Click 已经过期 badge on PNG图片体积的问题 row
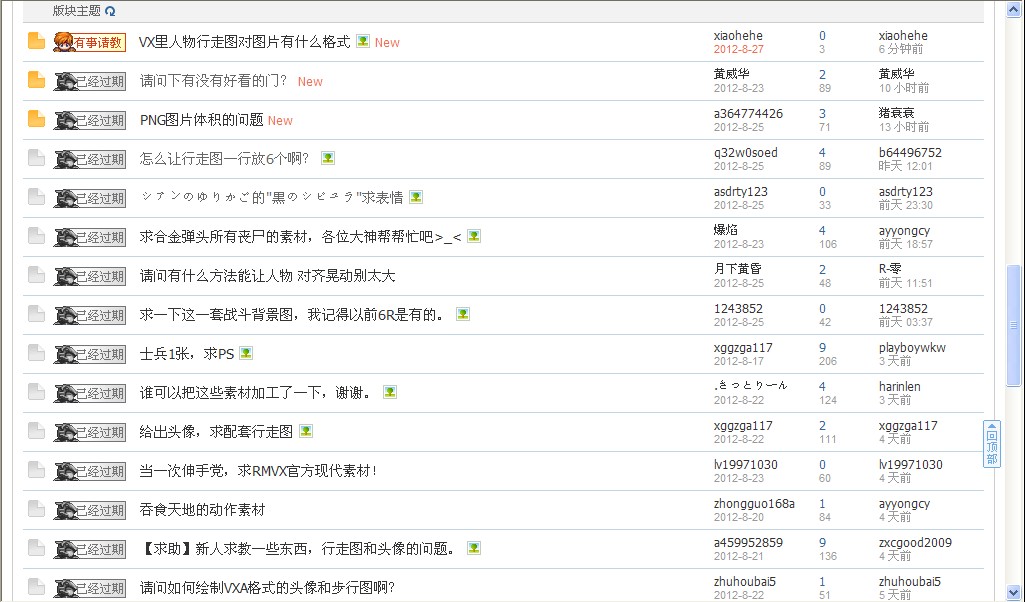 pos(90,120)
